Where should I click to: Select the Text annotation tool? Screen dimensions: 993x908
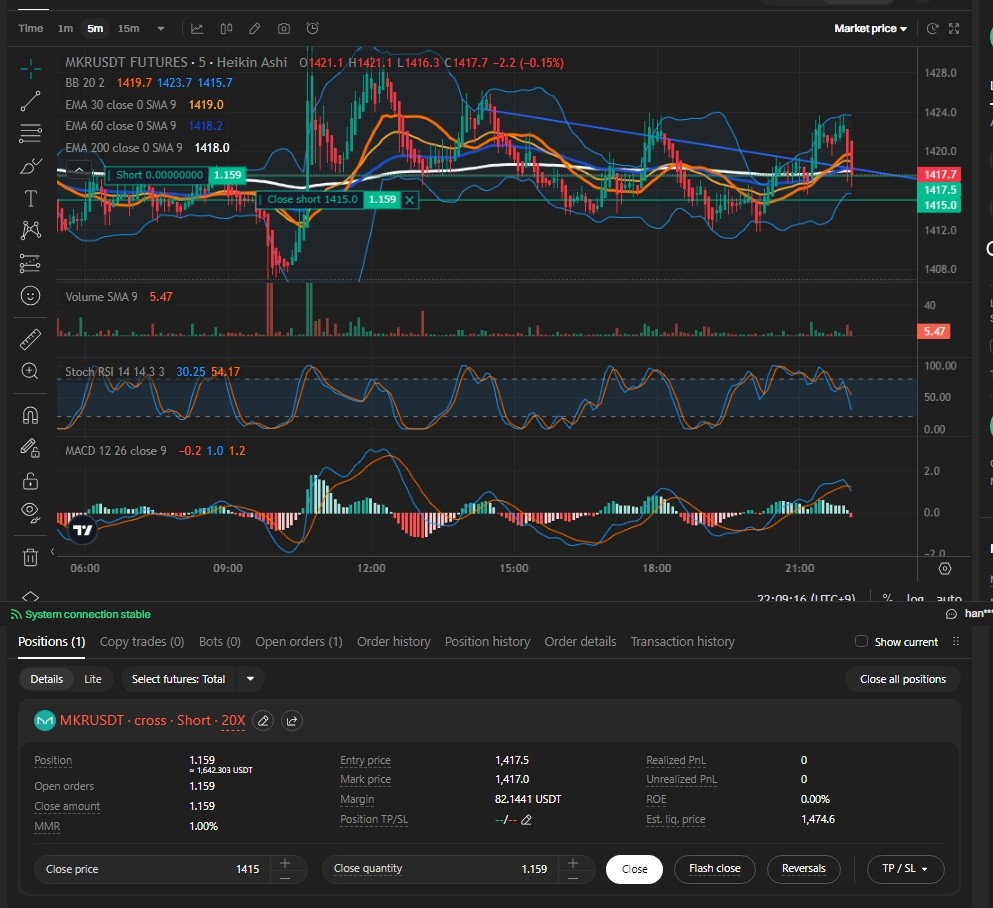pyautogui.click(x=30, y=199)
